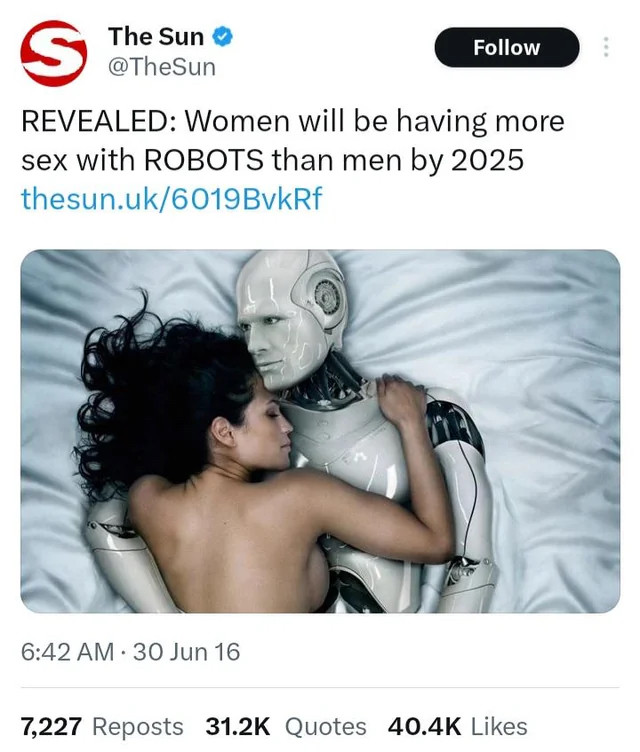640x752 pixels.
Task: Click the 6:42 AM timestamp
Action: (67, 652)
